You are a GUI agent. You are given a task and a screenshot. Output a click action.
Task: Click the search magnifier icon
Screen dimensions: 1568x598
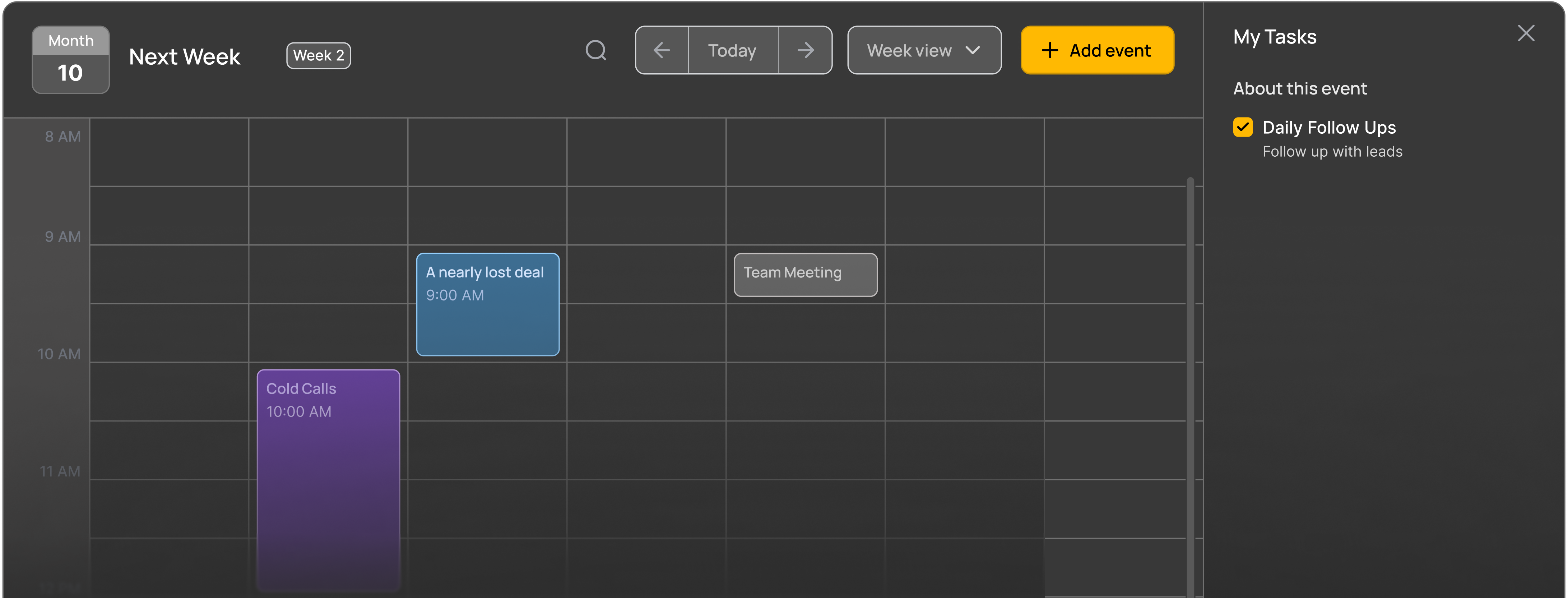point(596,51)
